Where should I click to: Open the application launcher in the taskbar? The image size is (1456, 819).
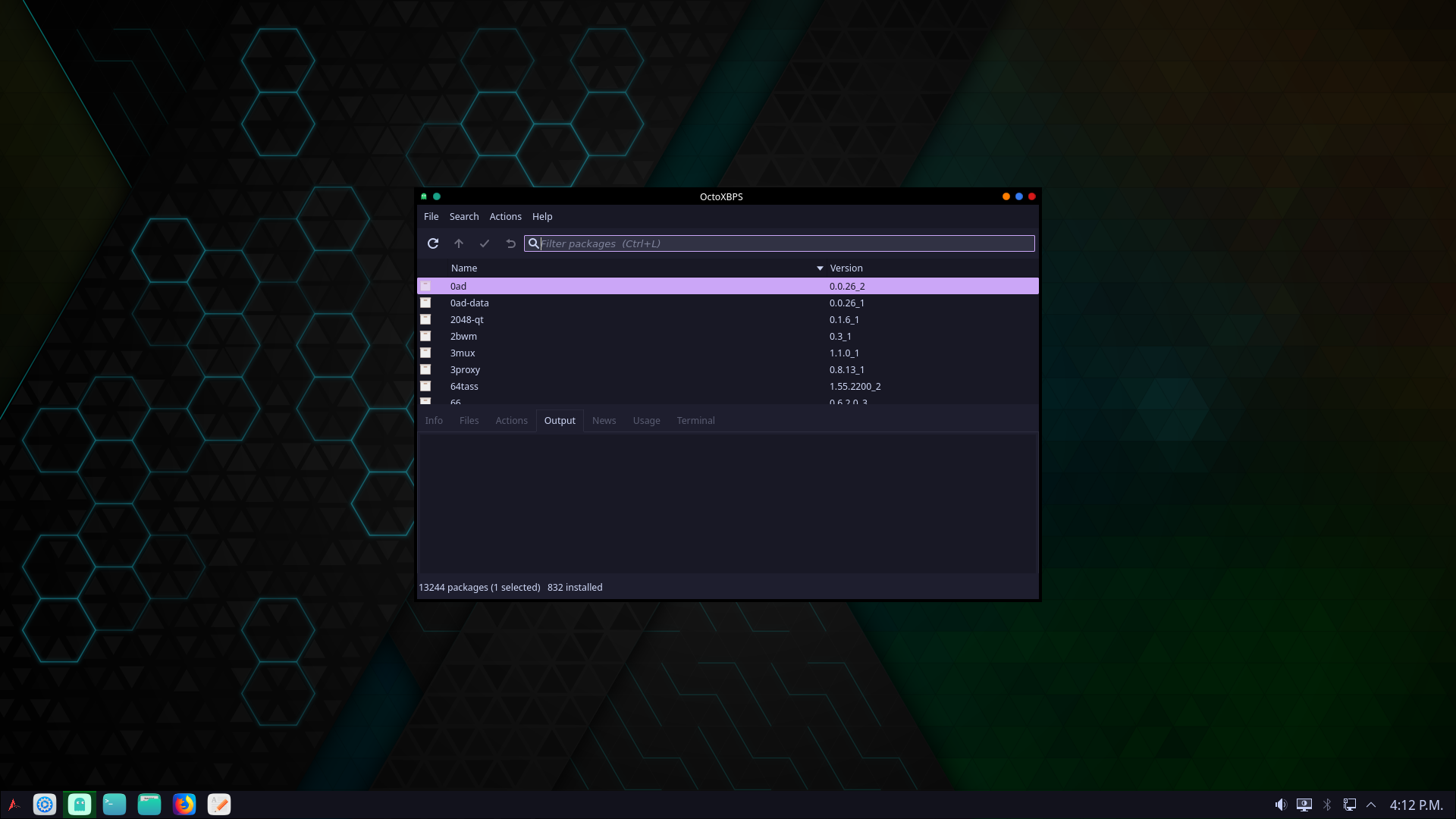[x=14, y=805]
